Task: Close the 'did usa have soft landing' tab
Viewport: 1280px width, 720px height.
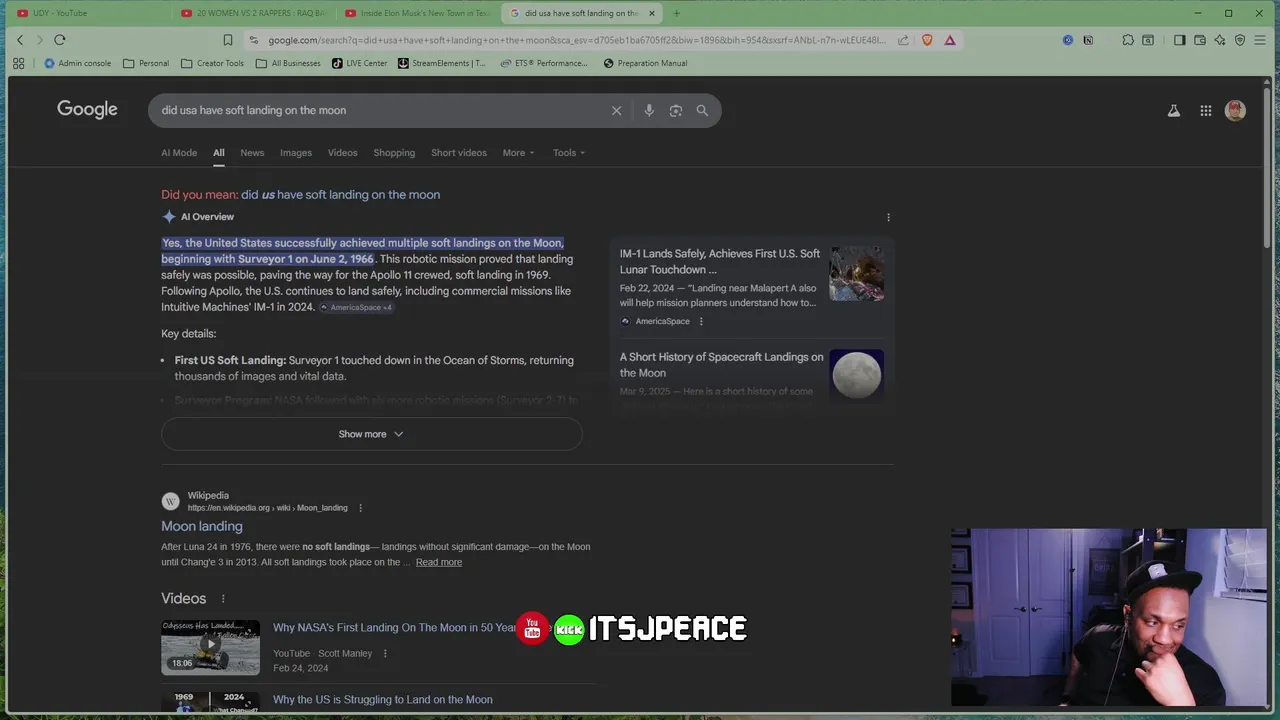Action: tap(652, 13)
